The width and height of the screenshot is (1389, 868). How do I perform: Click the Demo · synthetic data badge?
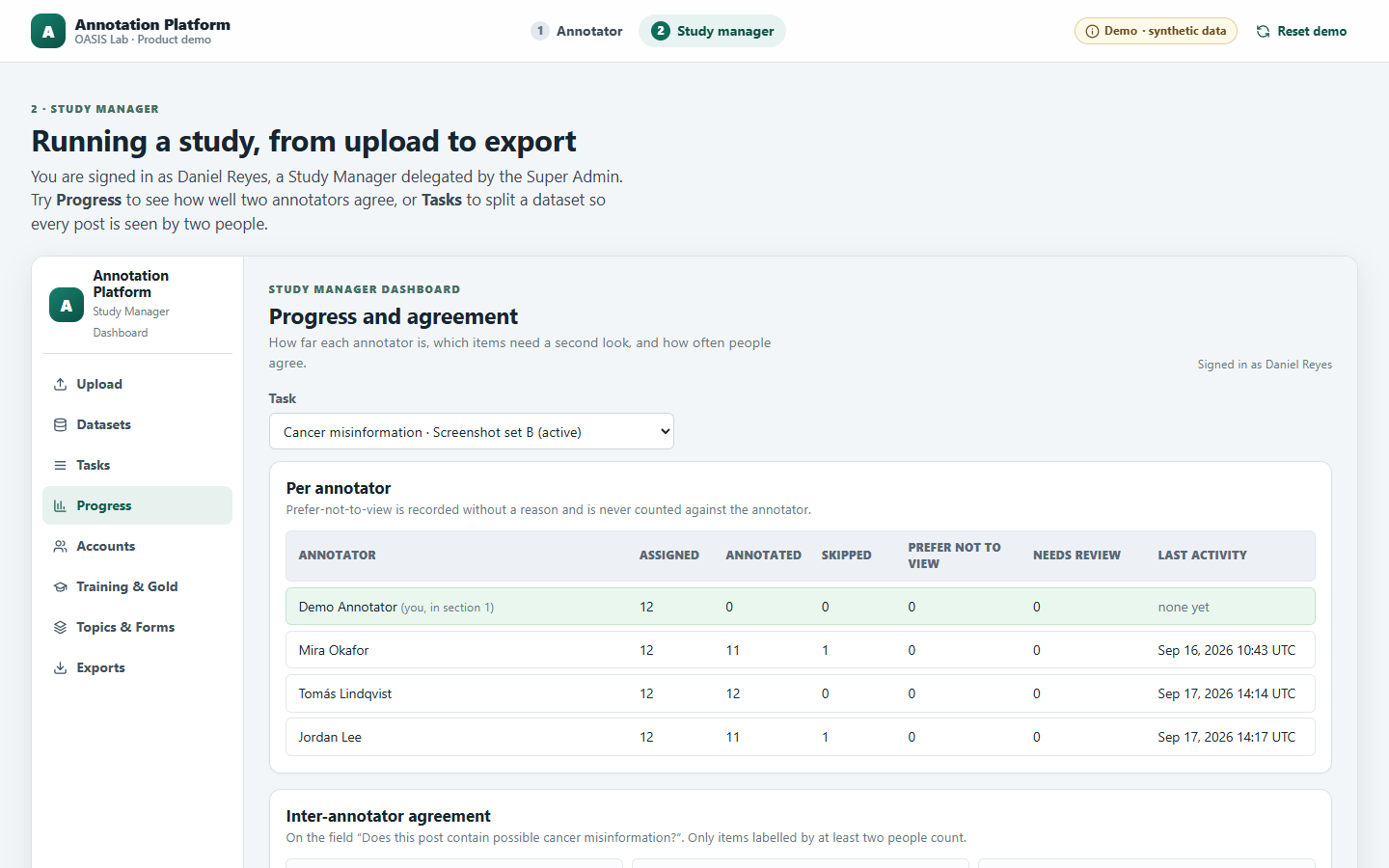click(1156, 31)
